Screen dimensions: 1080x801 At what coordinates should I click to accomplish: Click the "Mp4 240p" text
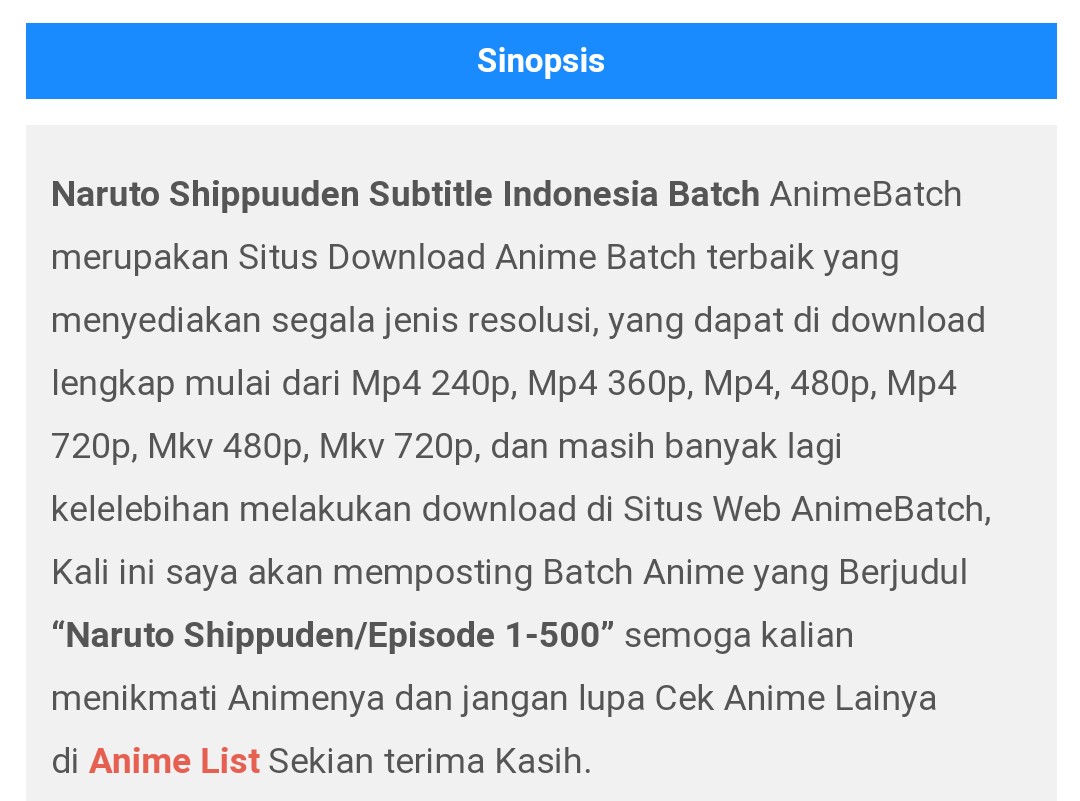coord(431,384)
